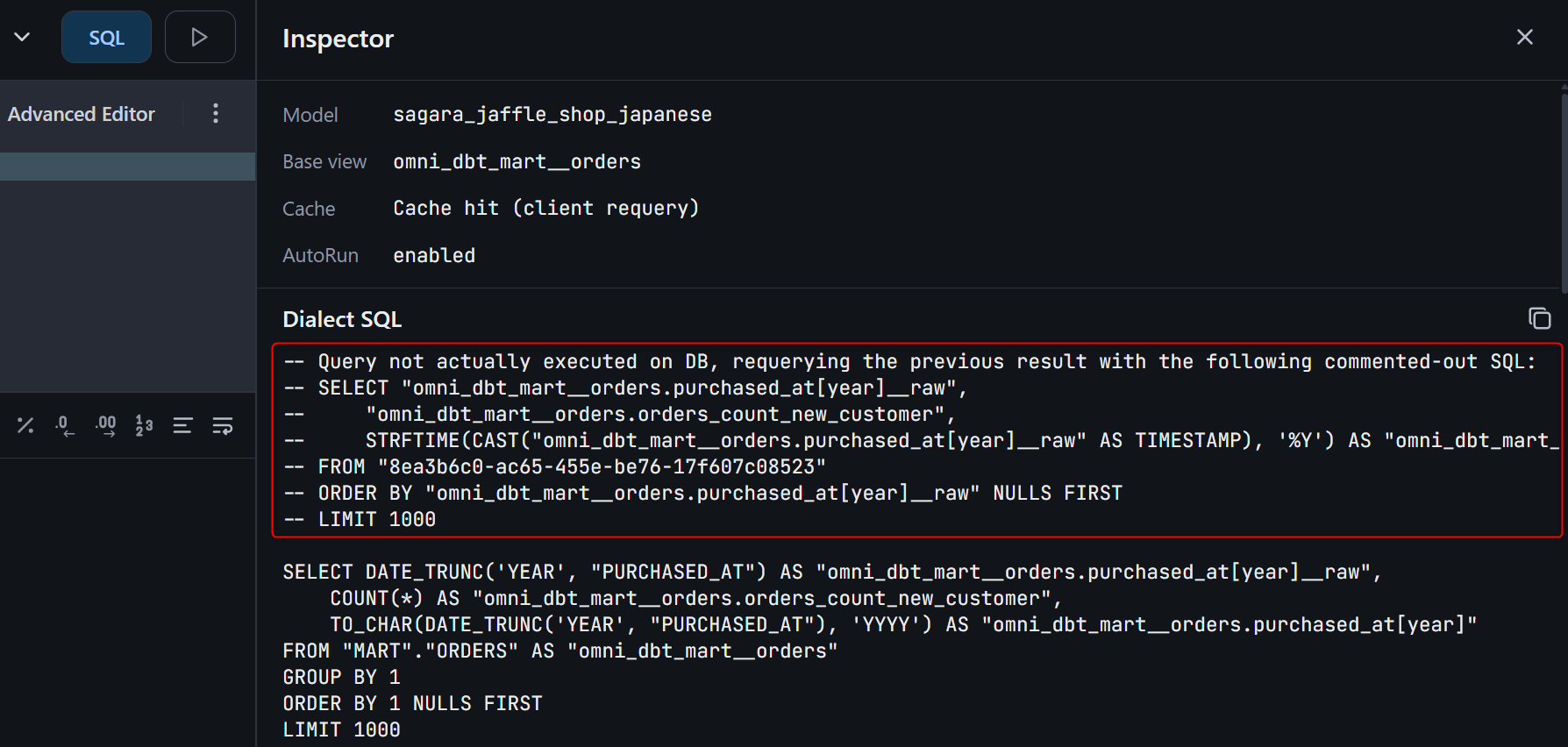Click the Cache hit status text
The width and height of the screenshot is (1568, 747).
tap(545, 209)
